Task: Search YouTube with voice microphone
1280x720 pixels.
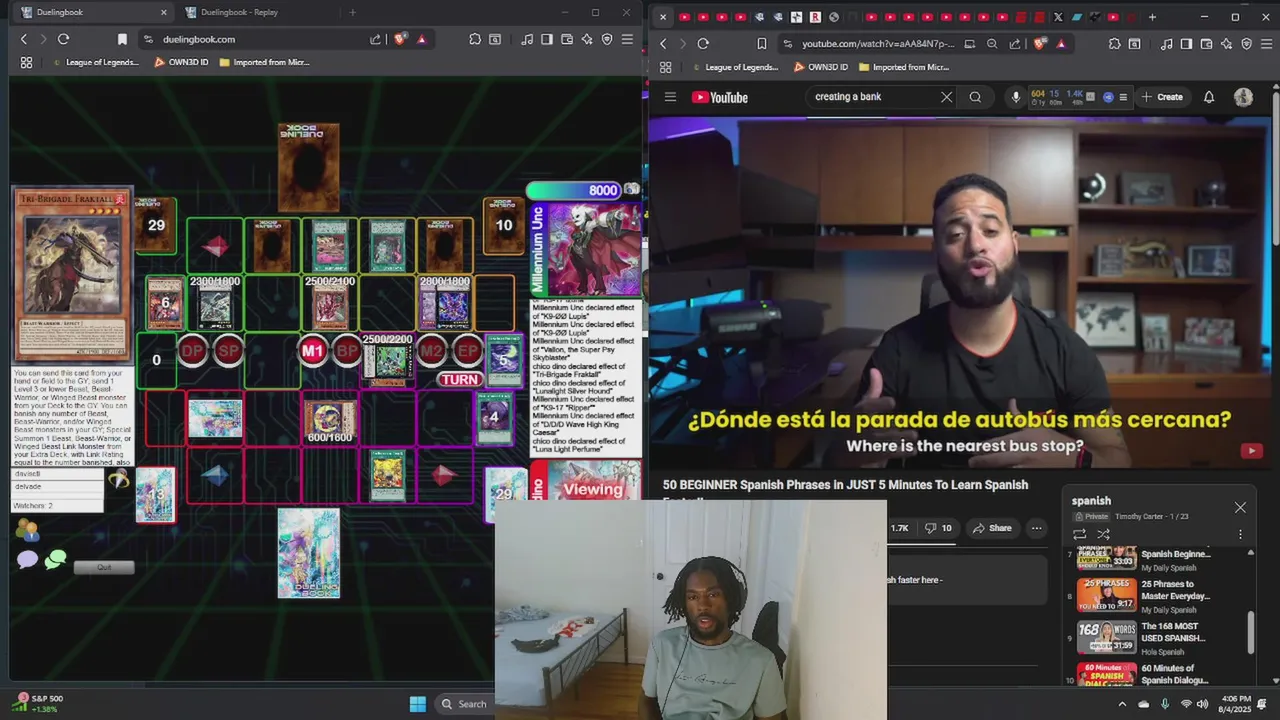Action: click(x=1016, y=97)
